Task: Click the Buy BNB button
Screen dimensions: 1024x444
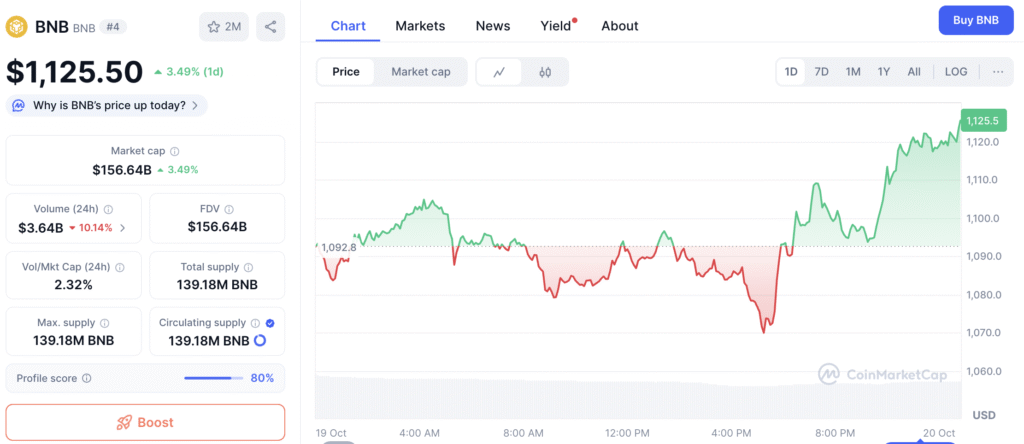Action: [975, 20]
